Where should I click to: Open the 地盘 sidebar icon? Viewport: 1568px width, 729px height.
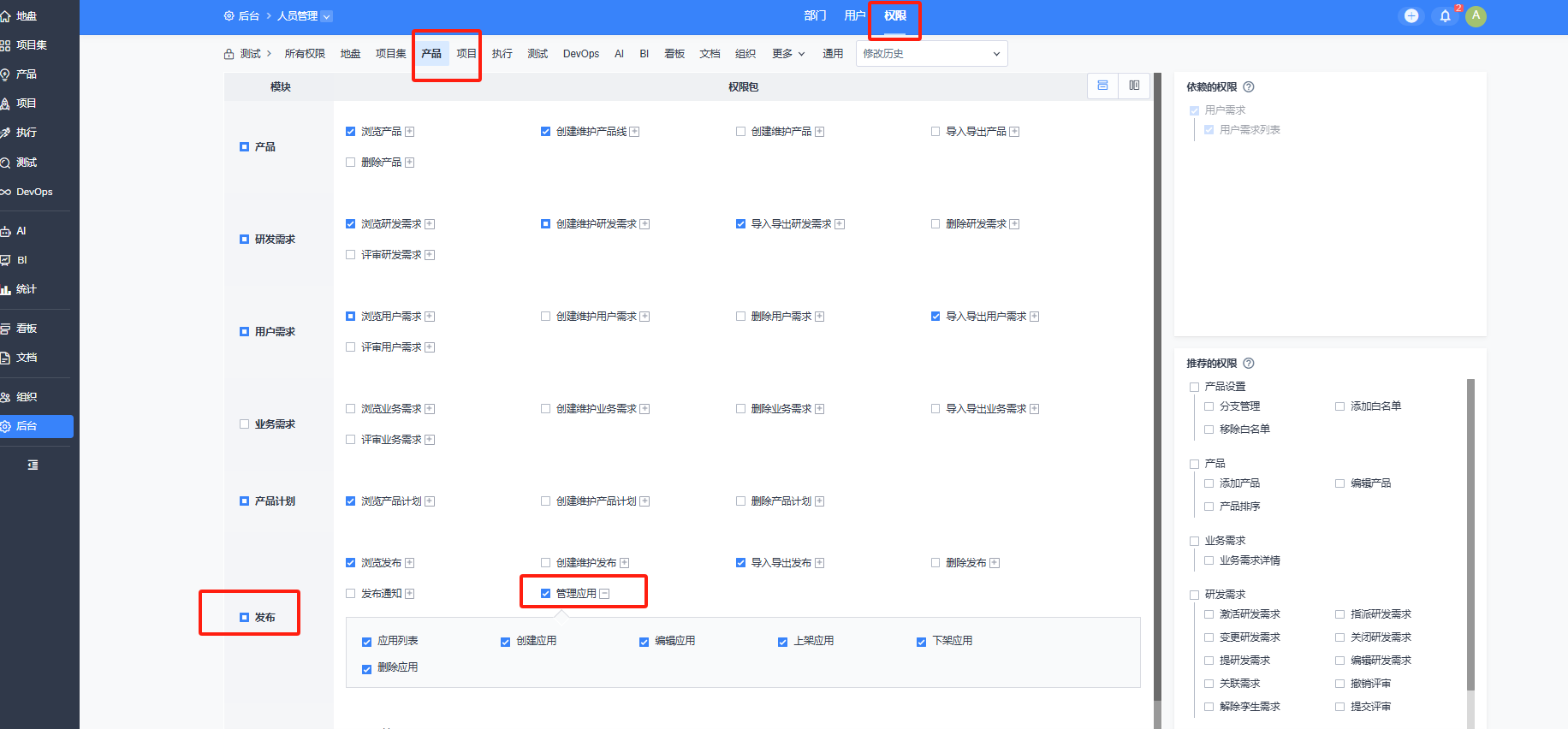tap(5, 16)
